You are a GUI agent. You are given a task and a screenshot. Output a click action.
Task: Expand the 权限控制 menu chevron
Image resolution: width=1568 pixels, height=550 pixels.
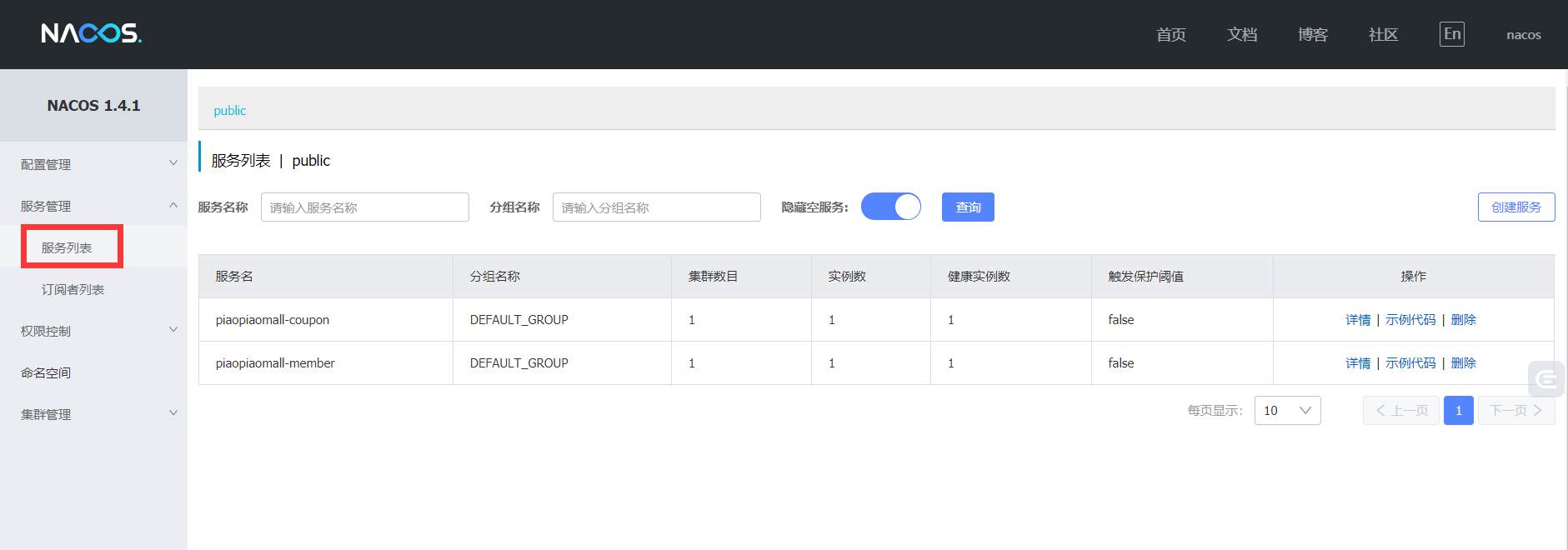click(173, 330)
